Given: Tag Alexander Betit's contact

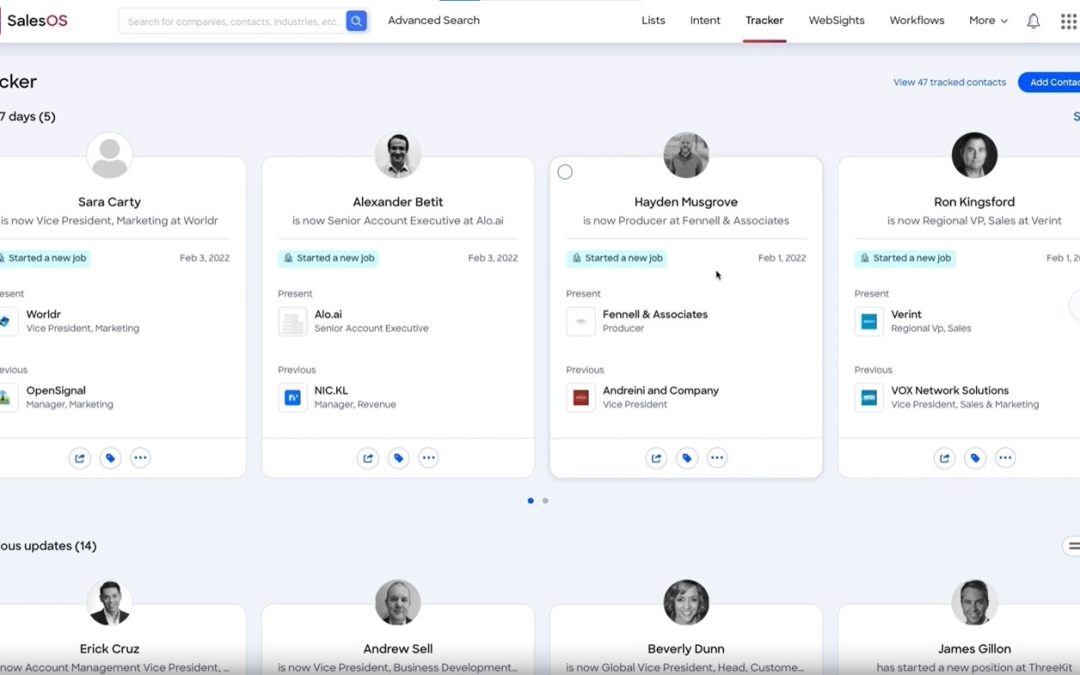Looking at the screenshot, I should [398, 457].
